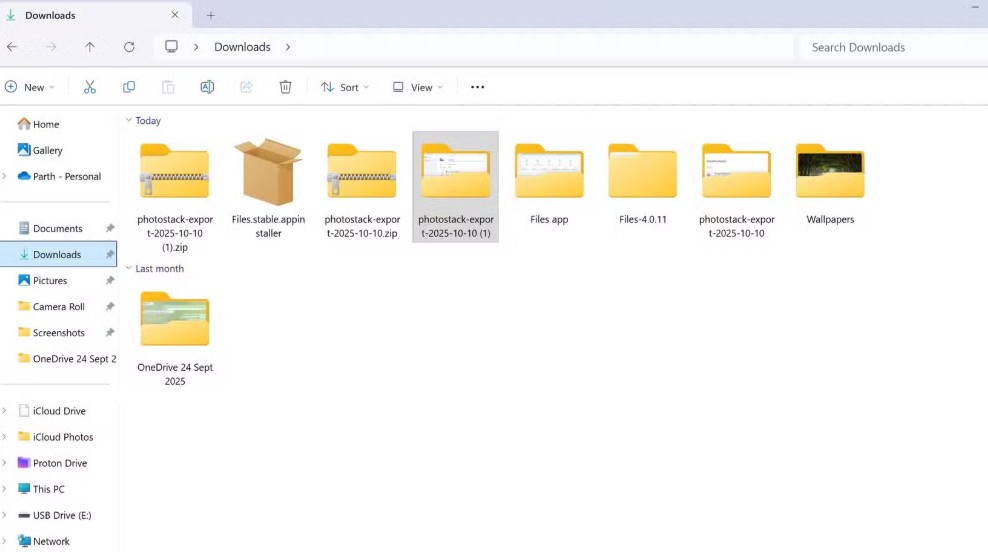
Task: Select the Wallpapers folder thumbnail
Action: coord(830,175)
